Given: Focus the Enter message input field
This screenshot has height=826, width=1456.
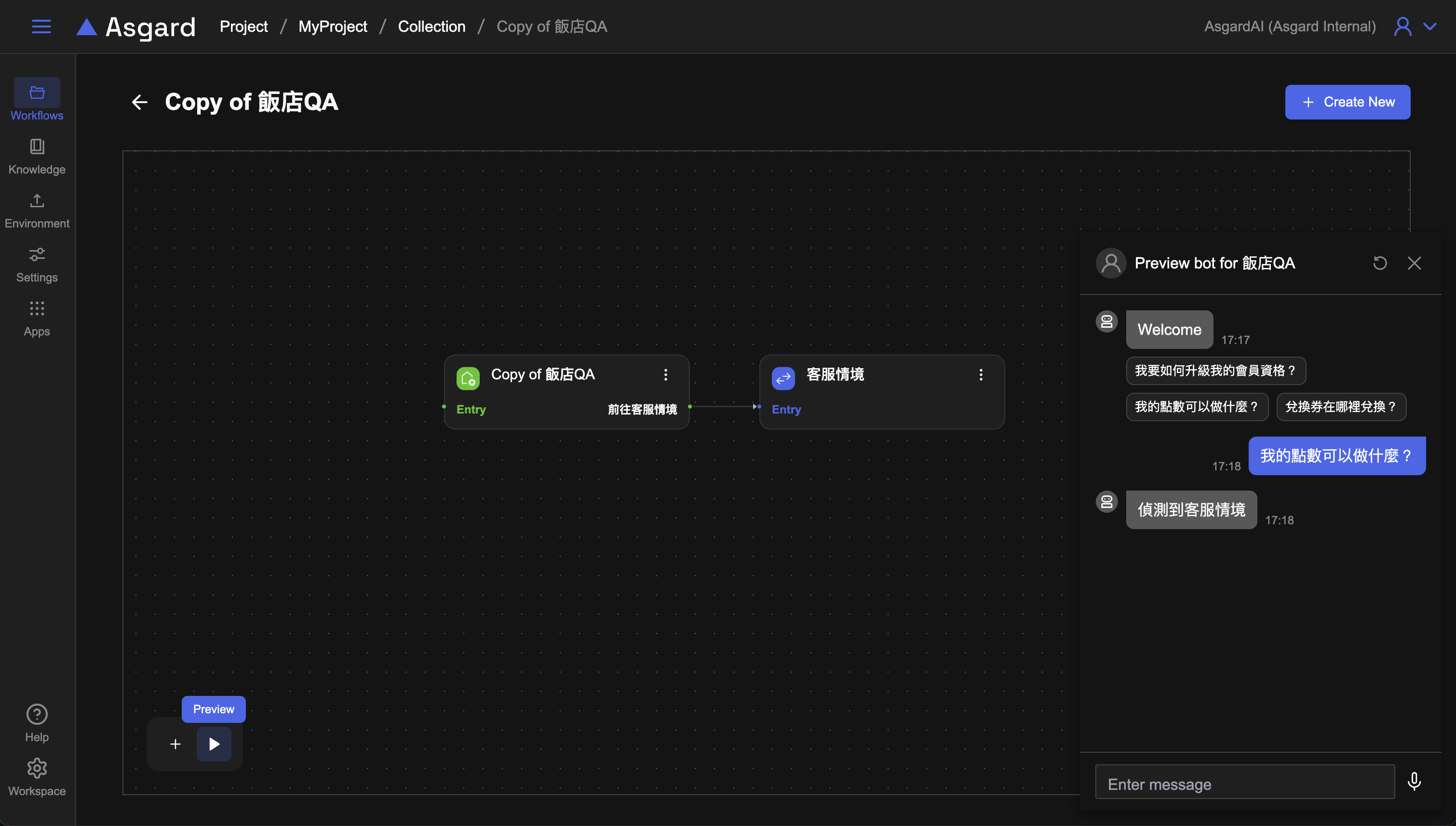Looking at the screenshot, I should click(x=1244, y=784).
